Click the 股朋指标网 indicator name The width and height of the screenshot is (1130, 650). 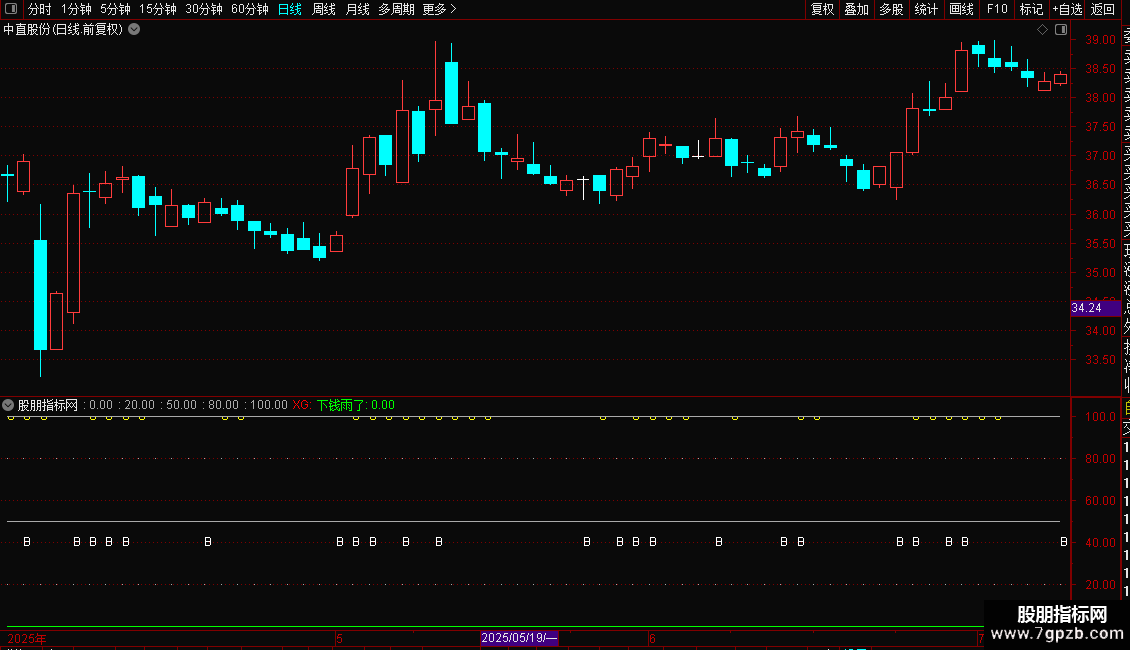pos(48,405)
